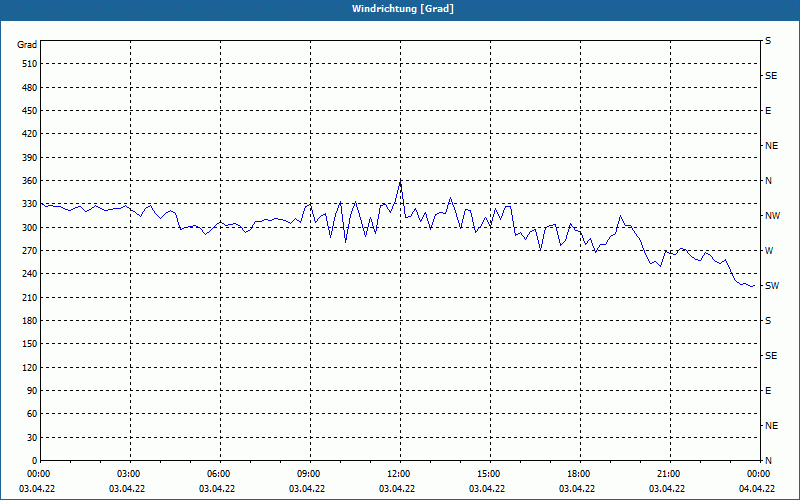800x500 pixels.
Task: Click the 00:00 label dated 03.04.22
Action: pos(39,474)
